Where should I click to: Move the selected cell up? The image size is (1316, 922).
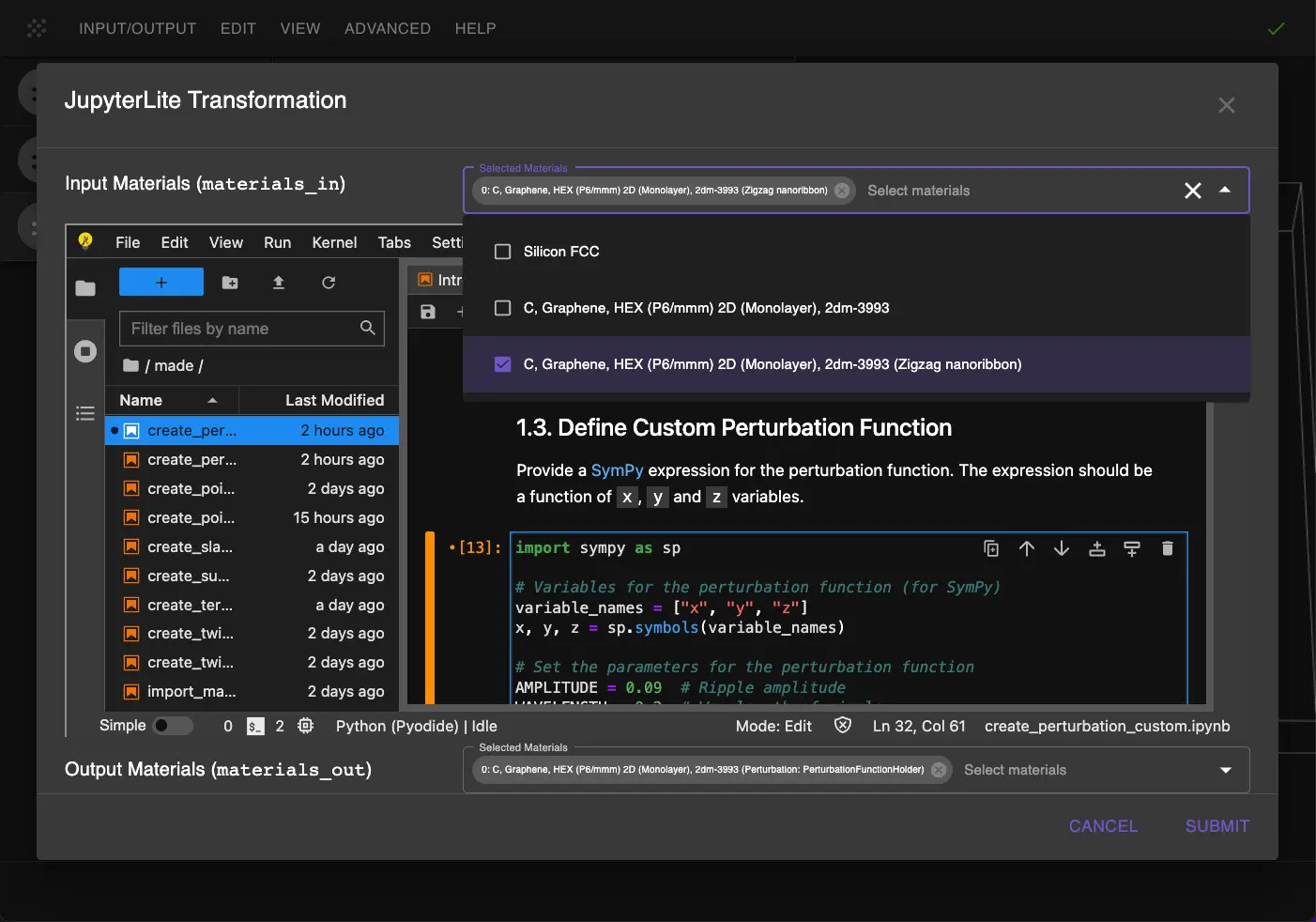(1026, 548)
